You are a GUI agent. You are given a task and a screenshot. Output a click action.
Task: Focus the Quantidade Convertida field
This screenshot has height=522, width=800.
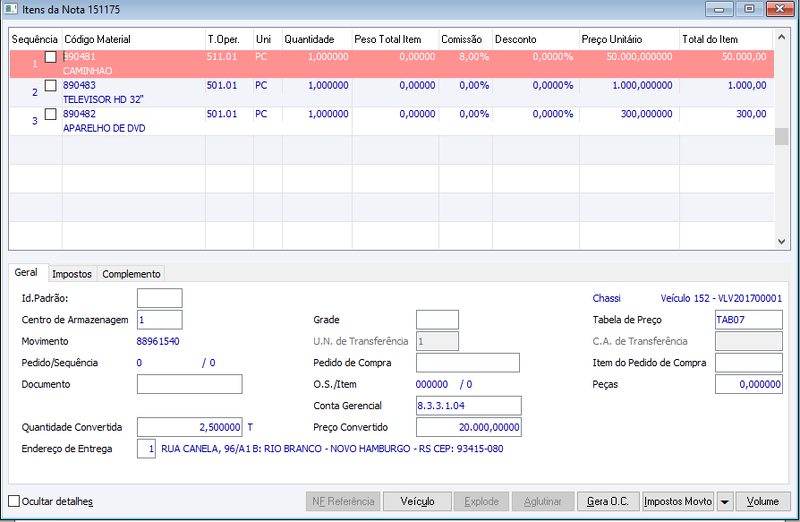[x=189, y=427]
